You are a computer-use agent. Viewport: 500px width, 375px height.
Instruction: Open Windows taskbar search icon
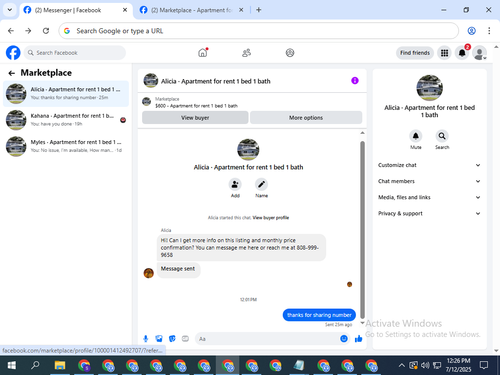[x=35, y=366]
